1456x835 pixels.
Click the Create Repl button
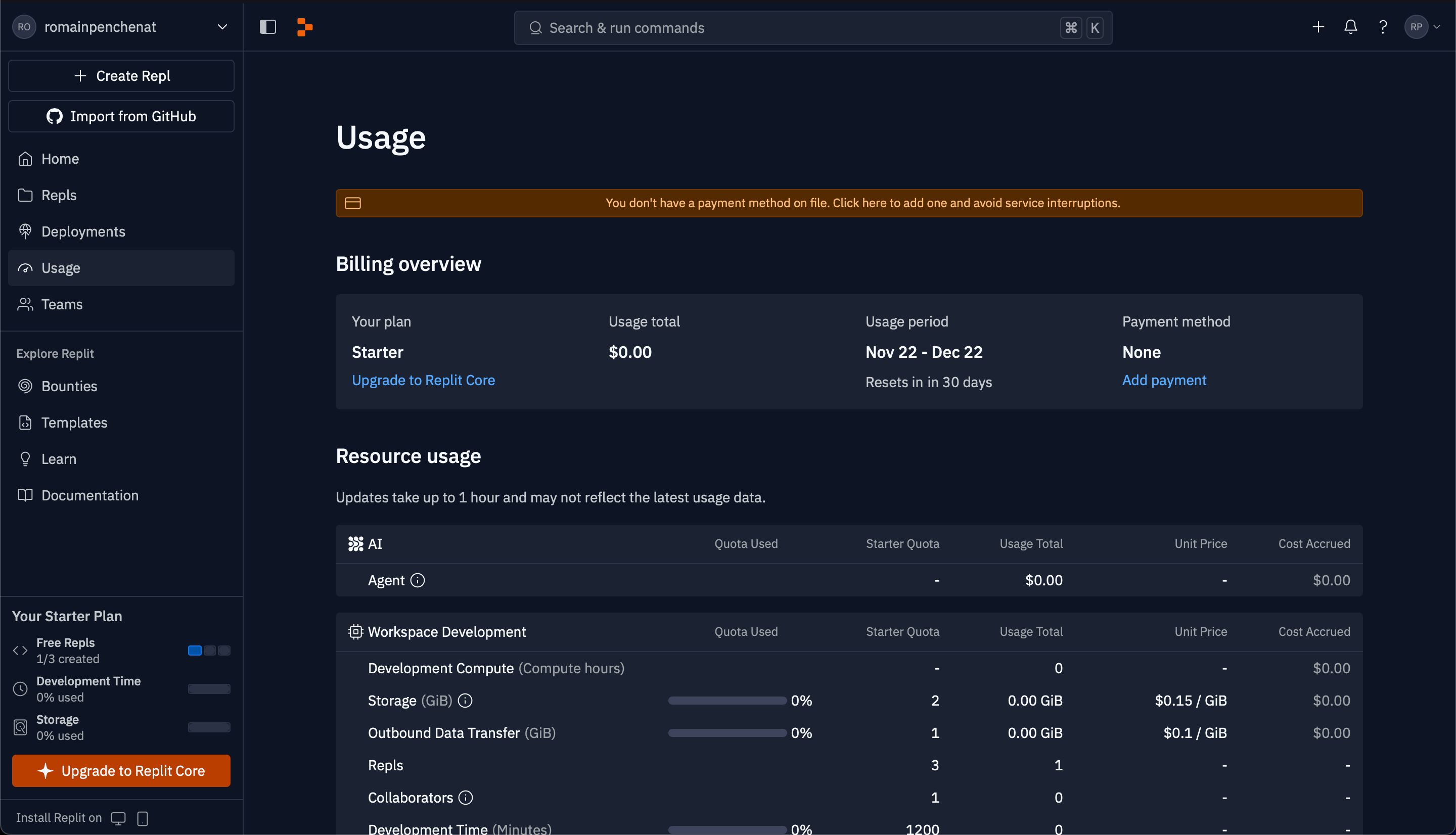[x=121, y=76]
